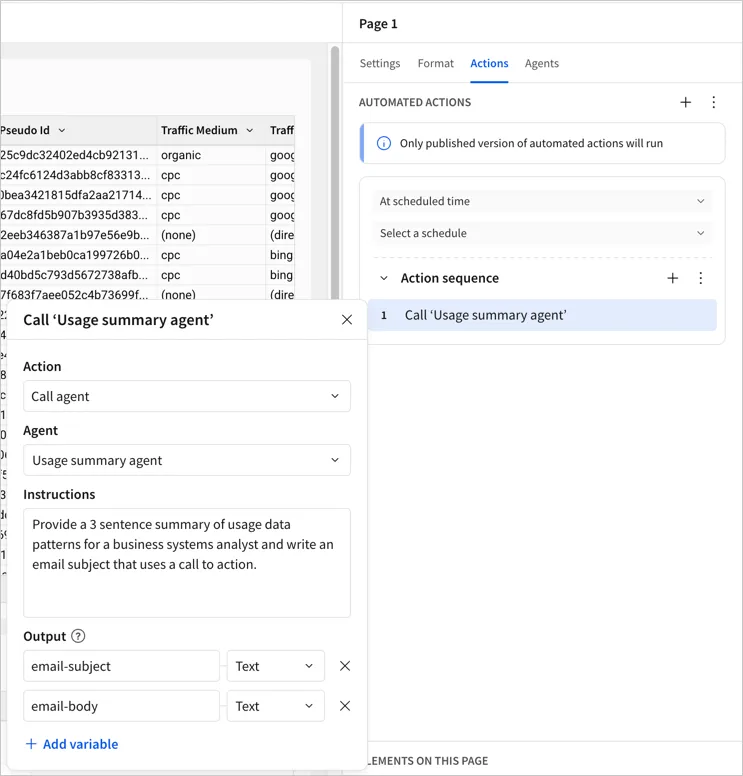Click the email-body variable name field
Screen dimensions: 743x776
point(121,706)
